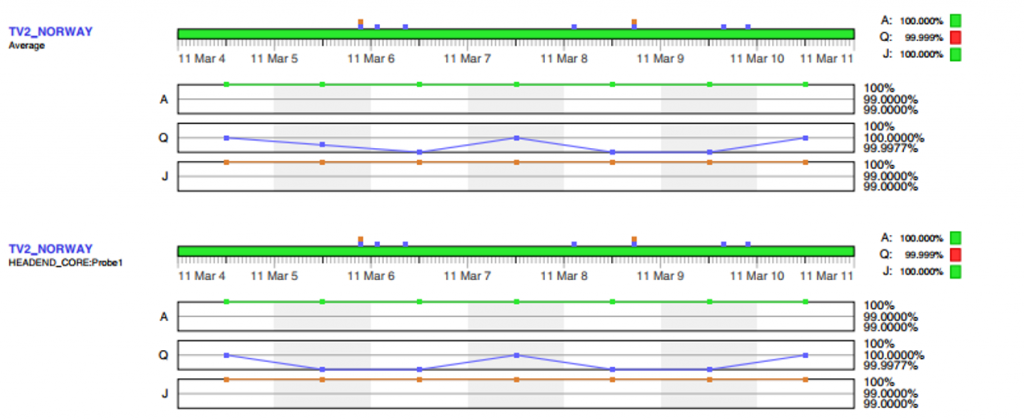Screen dimensions: 1024x420
Task: Click green A status square in Average panel
Action: click(955, 19)
